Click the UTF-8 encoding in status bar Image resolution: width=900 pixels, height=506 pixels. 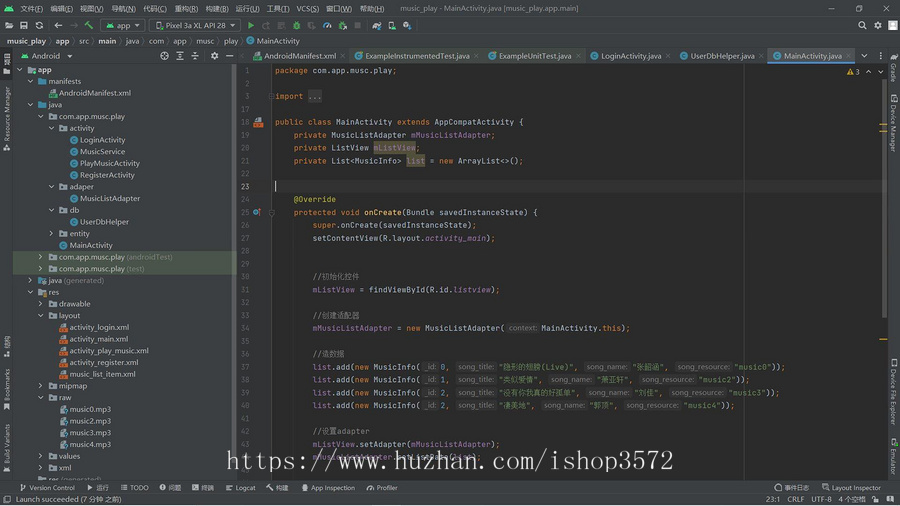821,499
